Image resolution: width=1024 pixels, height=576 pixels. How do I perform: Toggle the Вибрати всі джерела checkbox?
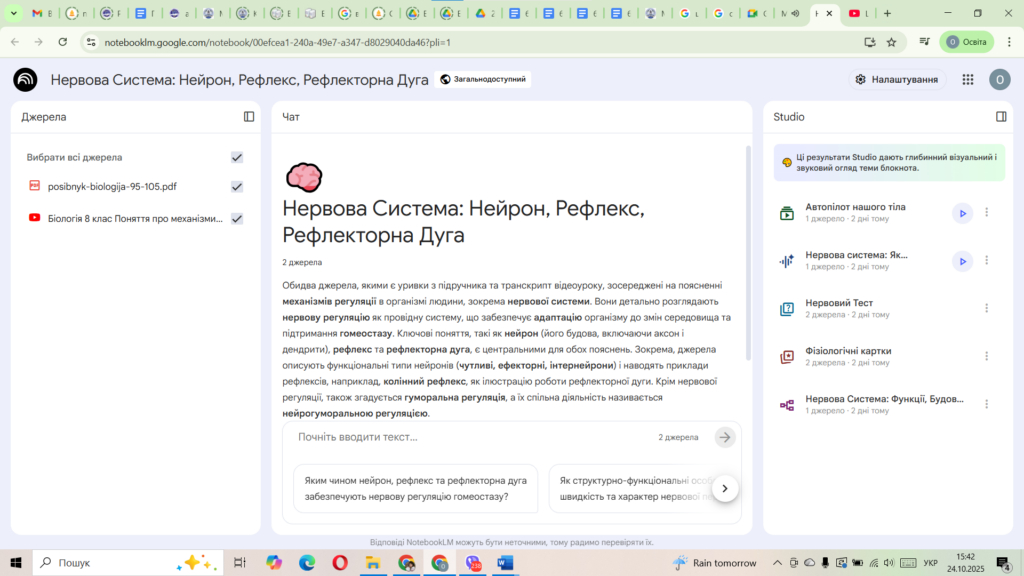click(237, 157)
